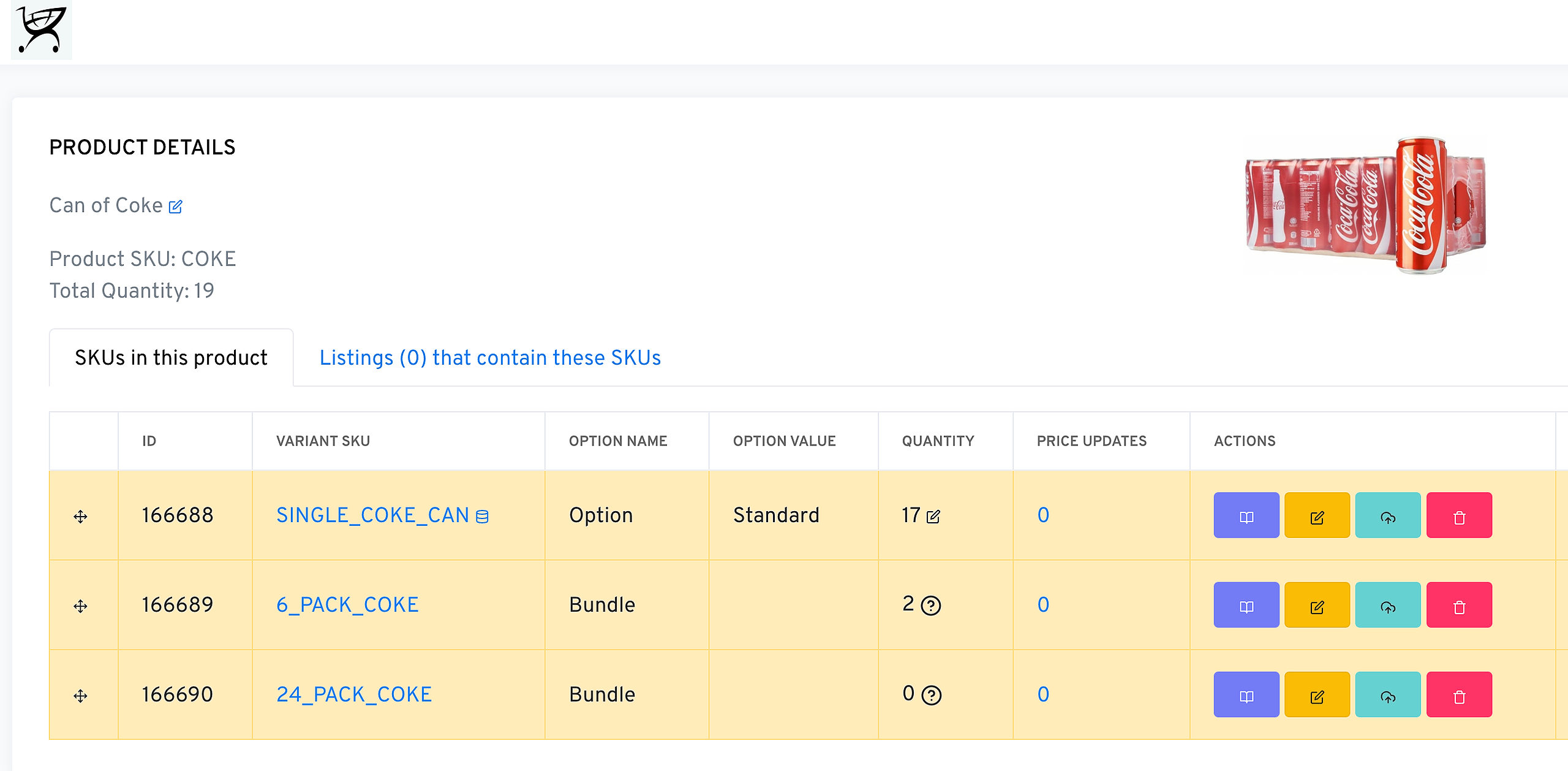Click the shopping cart logo

pyautogui.click(x=41, y=29)
